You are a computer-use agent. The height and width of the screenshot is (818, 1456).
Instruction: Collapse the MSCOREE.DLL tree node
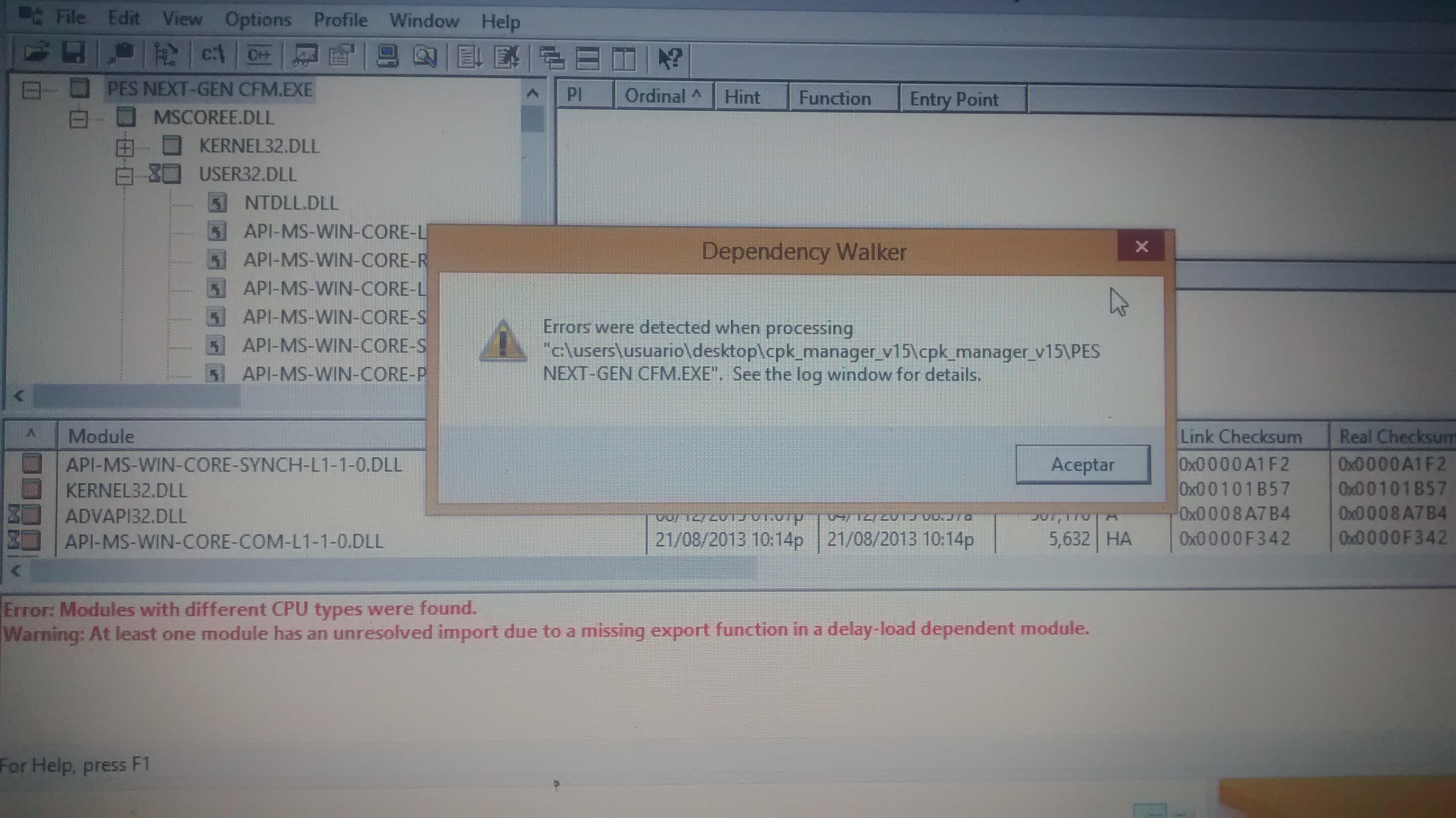tap(79, 119)
